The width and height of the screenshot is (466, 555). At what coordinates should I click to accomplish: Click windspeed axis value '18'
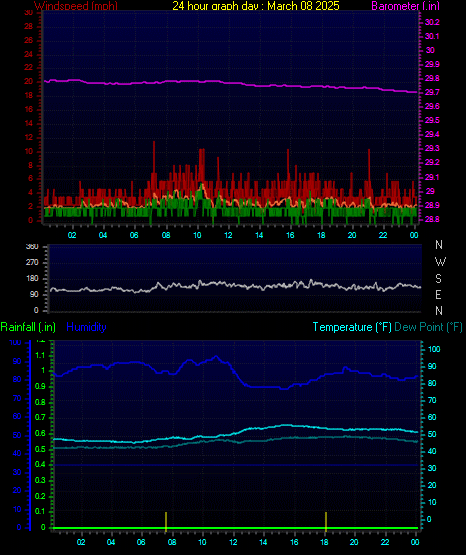pyautogui.click(x=28, y=96)
